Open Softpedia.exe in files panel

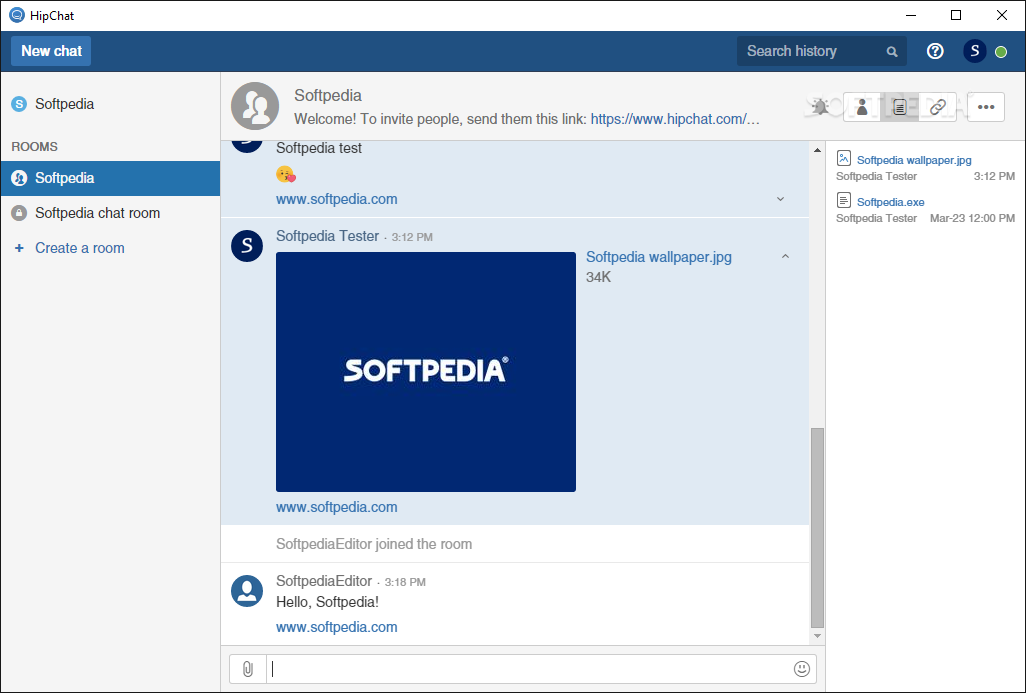[x=891, y=202]
